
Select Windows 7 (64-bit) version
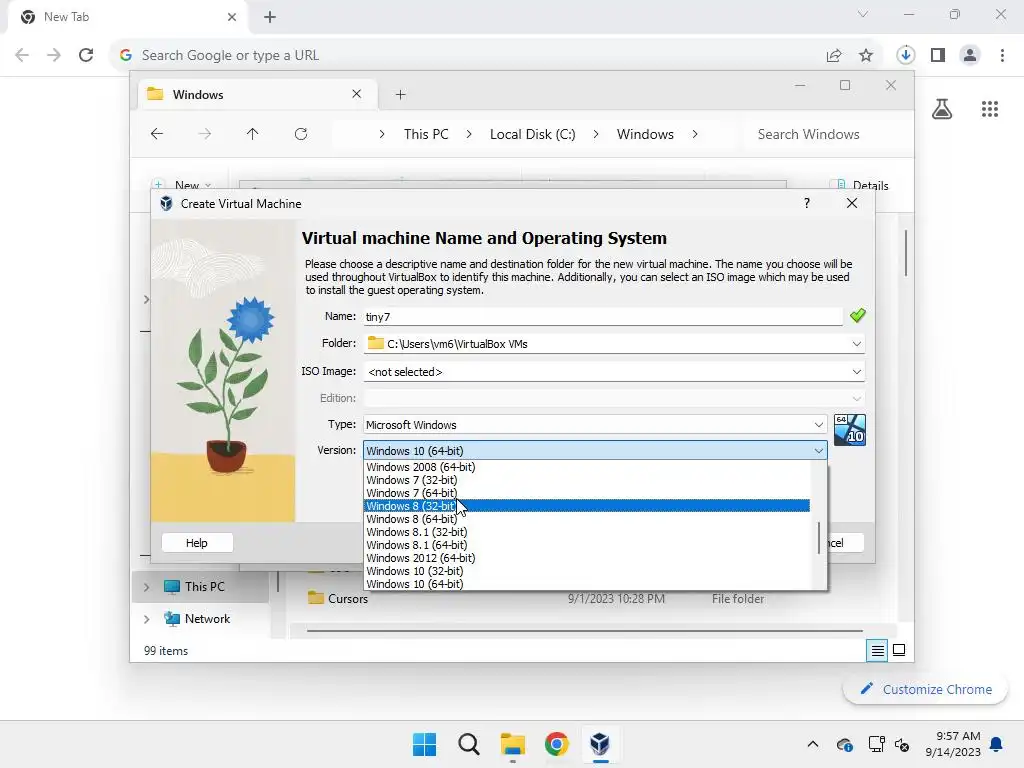click(586, 493)
